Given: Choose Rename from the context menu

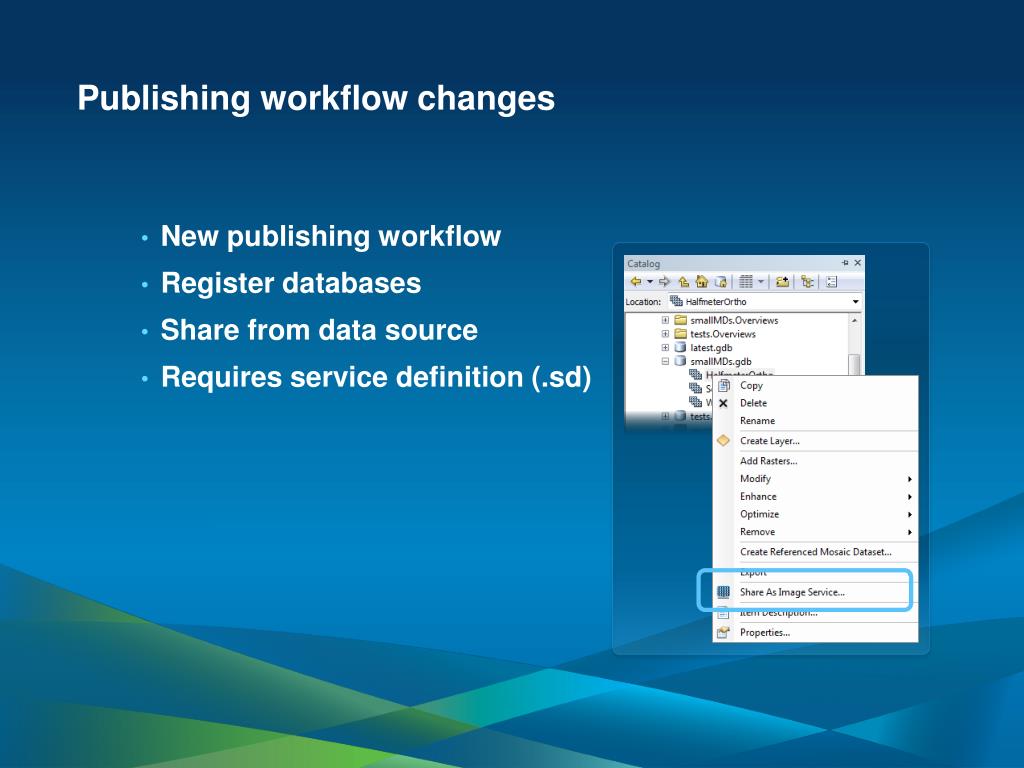Looking at the screenshot, I should click(x=816, y=421).
